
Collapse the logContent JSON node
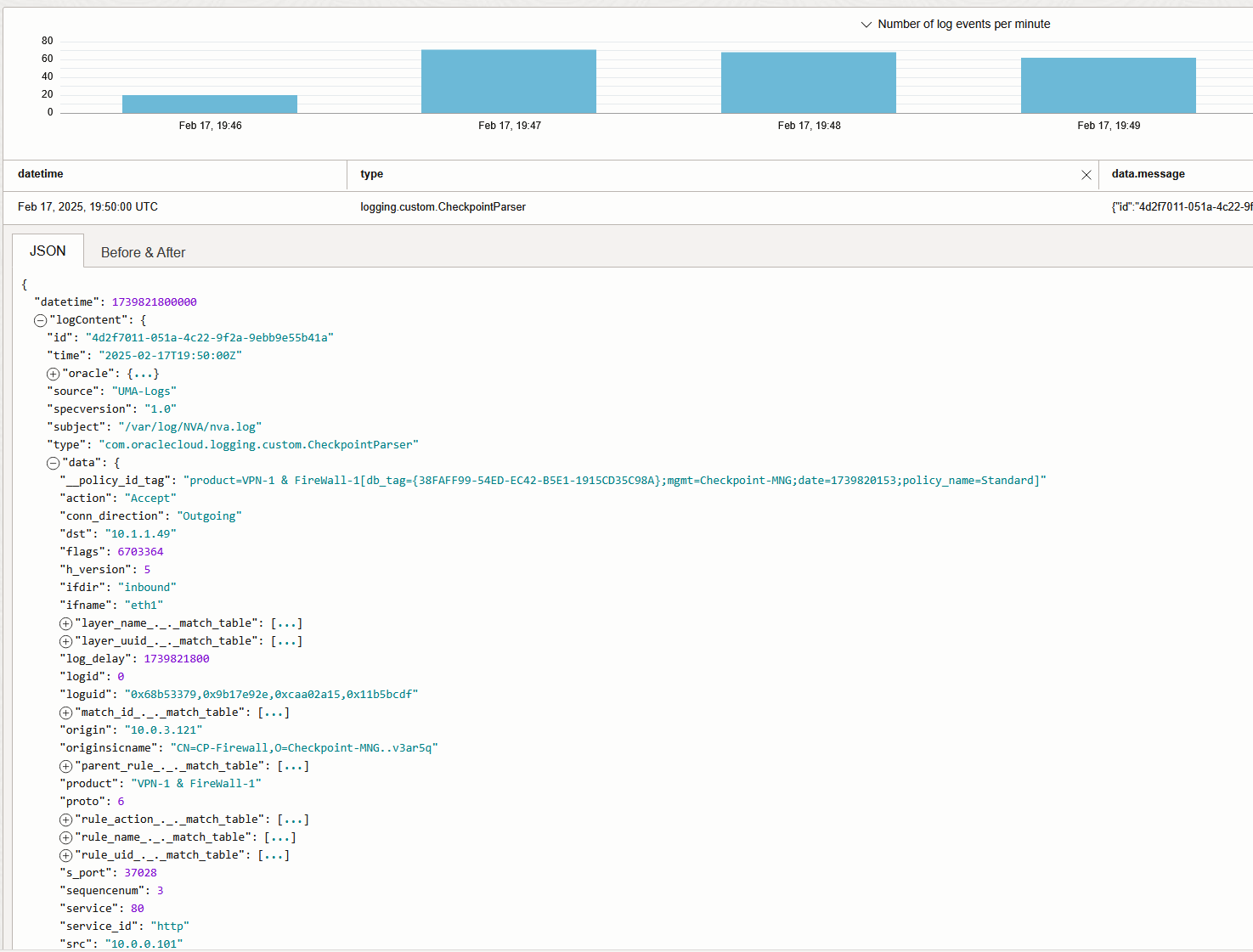coord(40,320)
